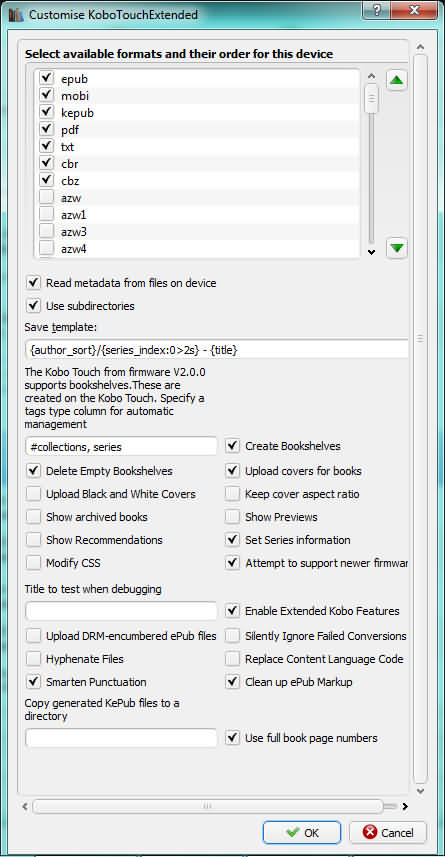
Task: Move selected format up with green arrow
Action: click(x=397, y=80)
